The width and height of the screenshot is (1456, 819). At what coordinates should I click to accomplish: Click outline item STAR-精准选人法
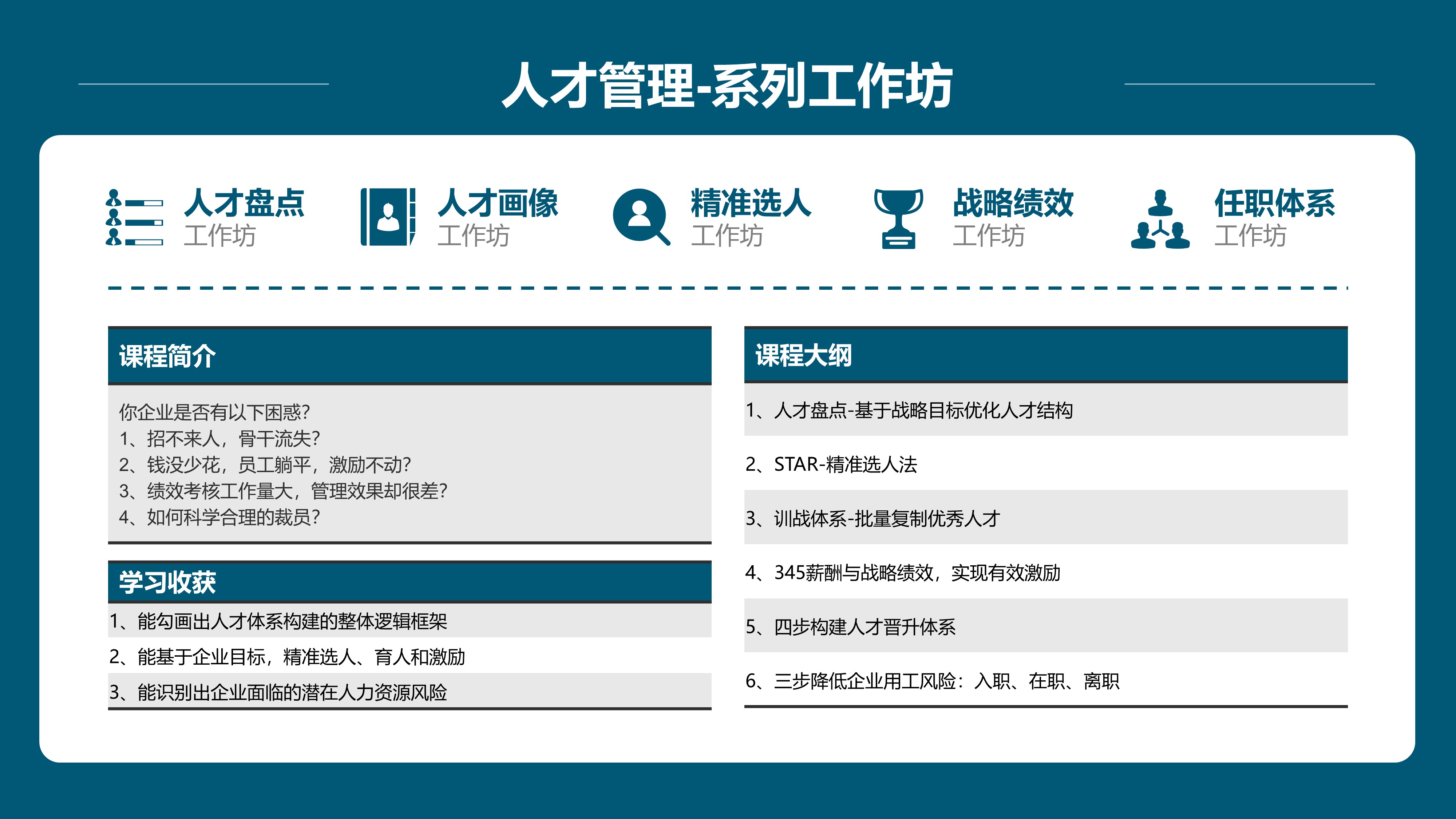(831, 464)
